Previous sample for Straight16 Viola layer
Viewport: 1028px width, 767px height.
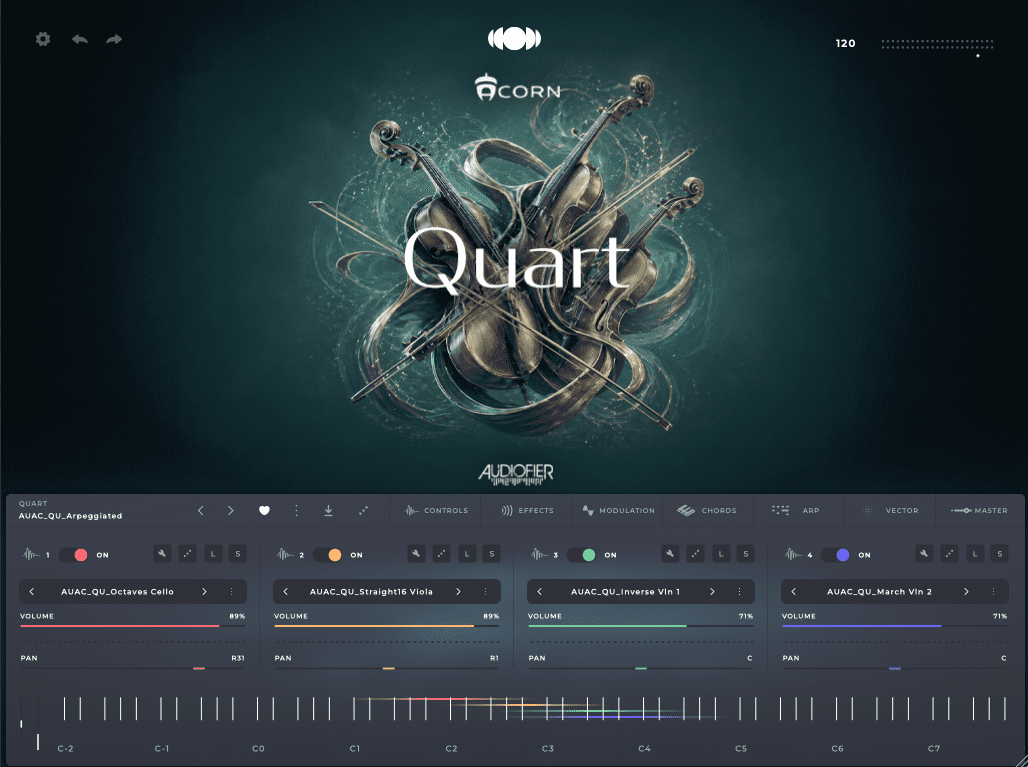[x=285, y=591]
